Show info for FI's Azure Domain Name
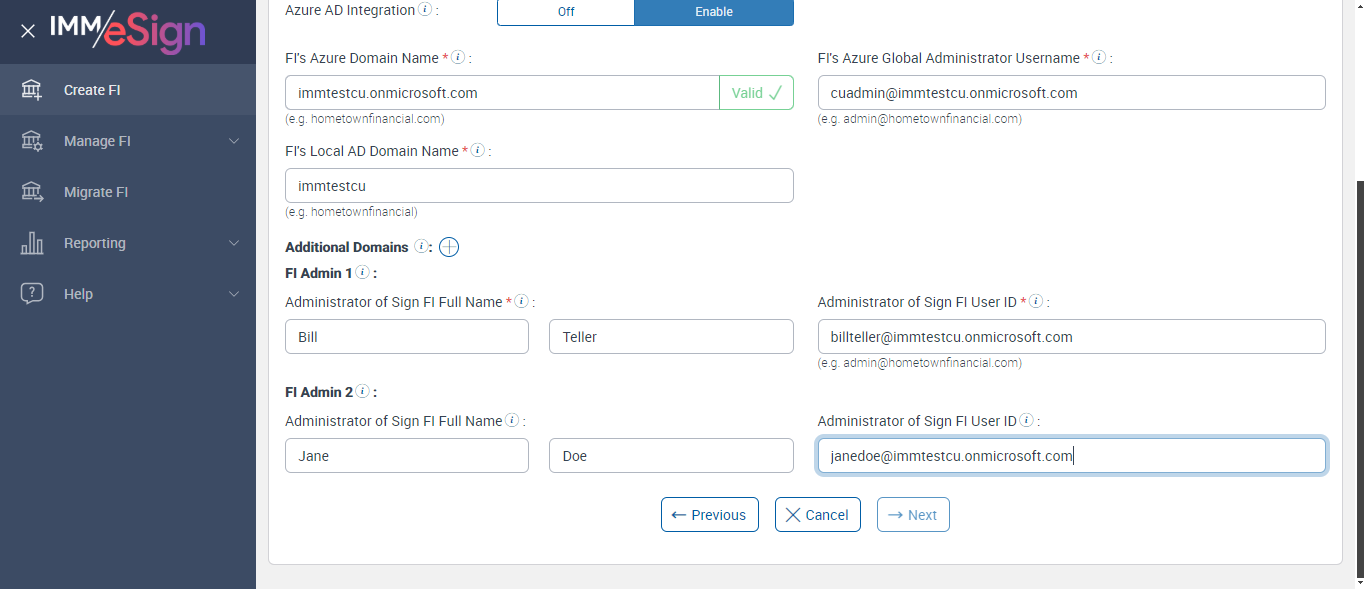This screenshot has height=589, width=1366. pyautogui.click(x=458, y=58)
